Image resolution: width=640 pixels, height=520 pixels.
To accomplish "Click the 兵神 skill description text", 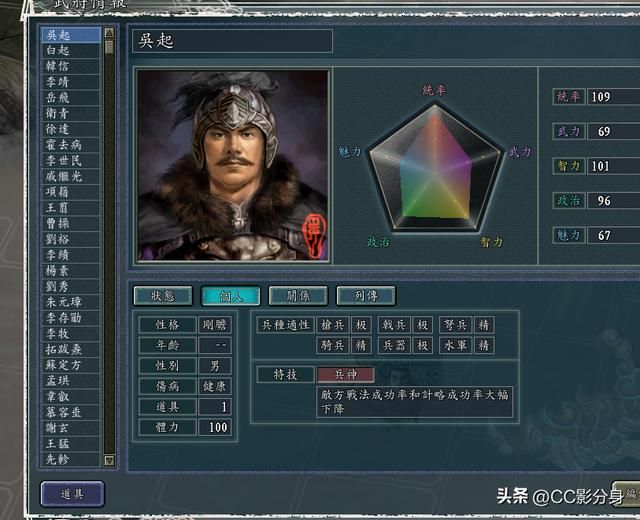I will pyautogui.click(x=414, y=402).
